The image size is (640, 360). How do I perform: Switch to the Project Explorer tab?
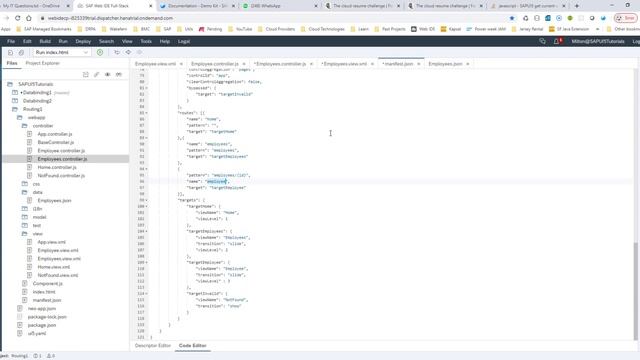coord(42,63)
